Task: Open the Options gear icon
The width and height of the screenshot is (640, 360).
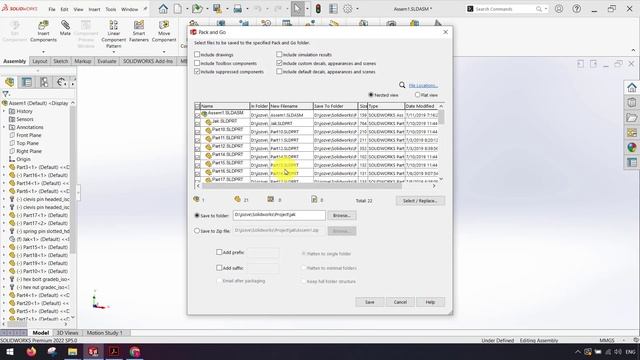Action: click(x=348, y=9)
